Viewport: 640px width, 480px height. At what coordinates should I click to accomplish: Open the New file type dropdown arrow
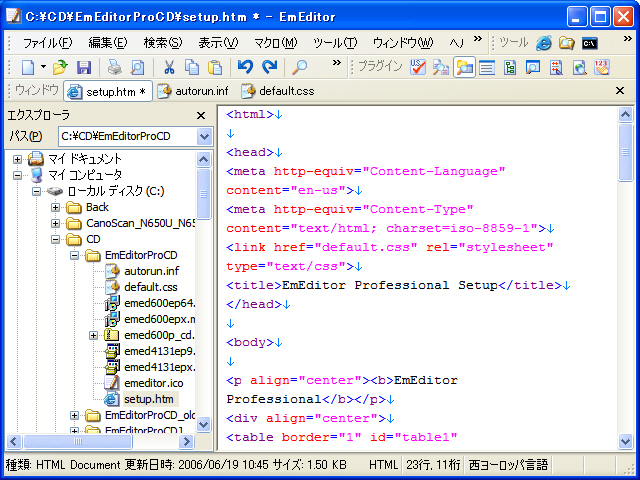[x=43, y=67]
